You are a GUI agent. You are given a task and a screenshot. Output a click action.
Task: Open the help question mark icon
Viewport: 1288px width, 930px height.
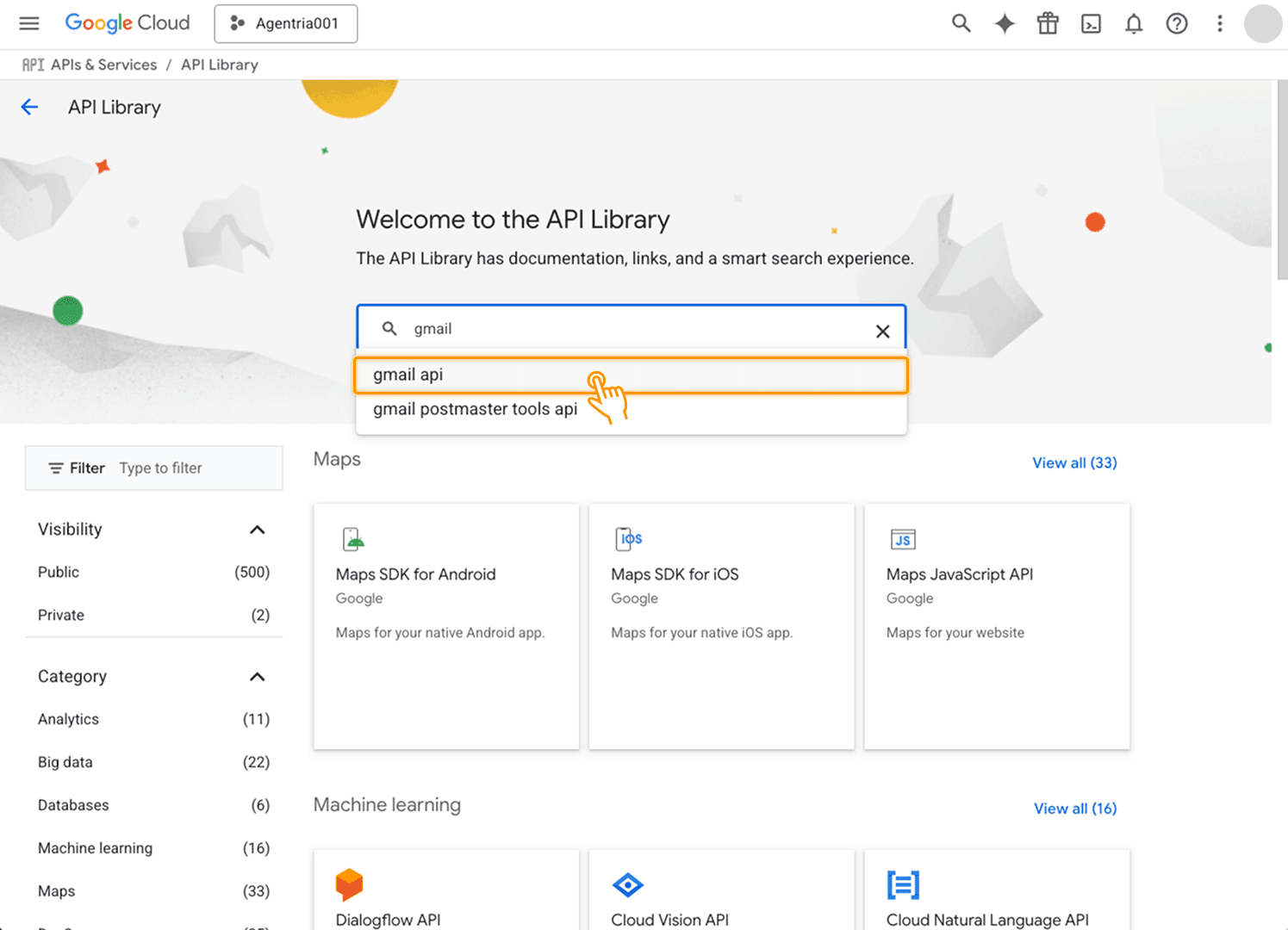click(1177, 23)
